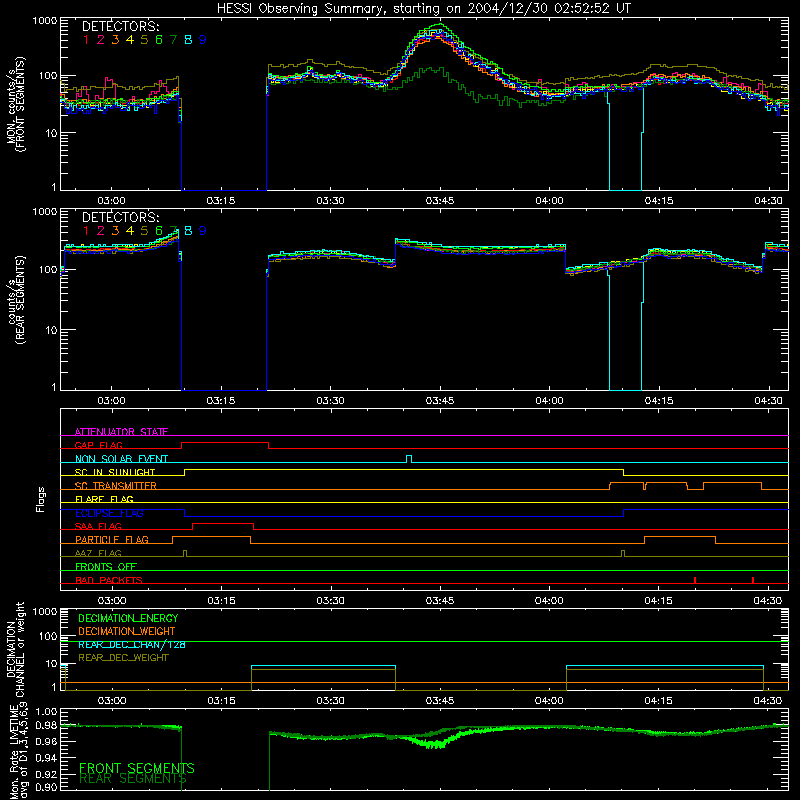Click the NON_SOLAR_EVENT pulse near 03:40
This screenshot has height=800, width=800.
click(x=409, y=459)
